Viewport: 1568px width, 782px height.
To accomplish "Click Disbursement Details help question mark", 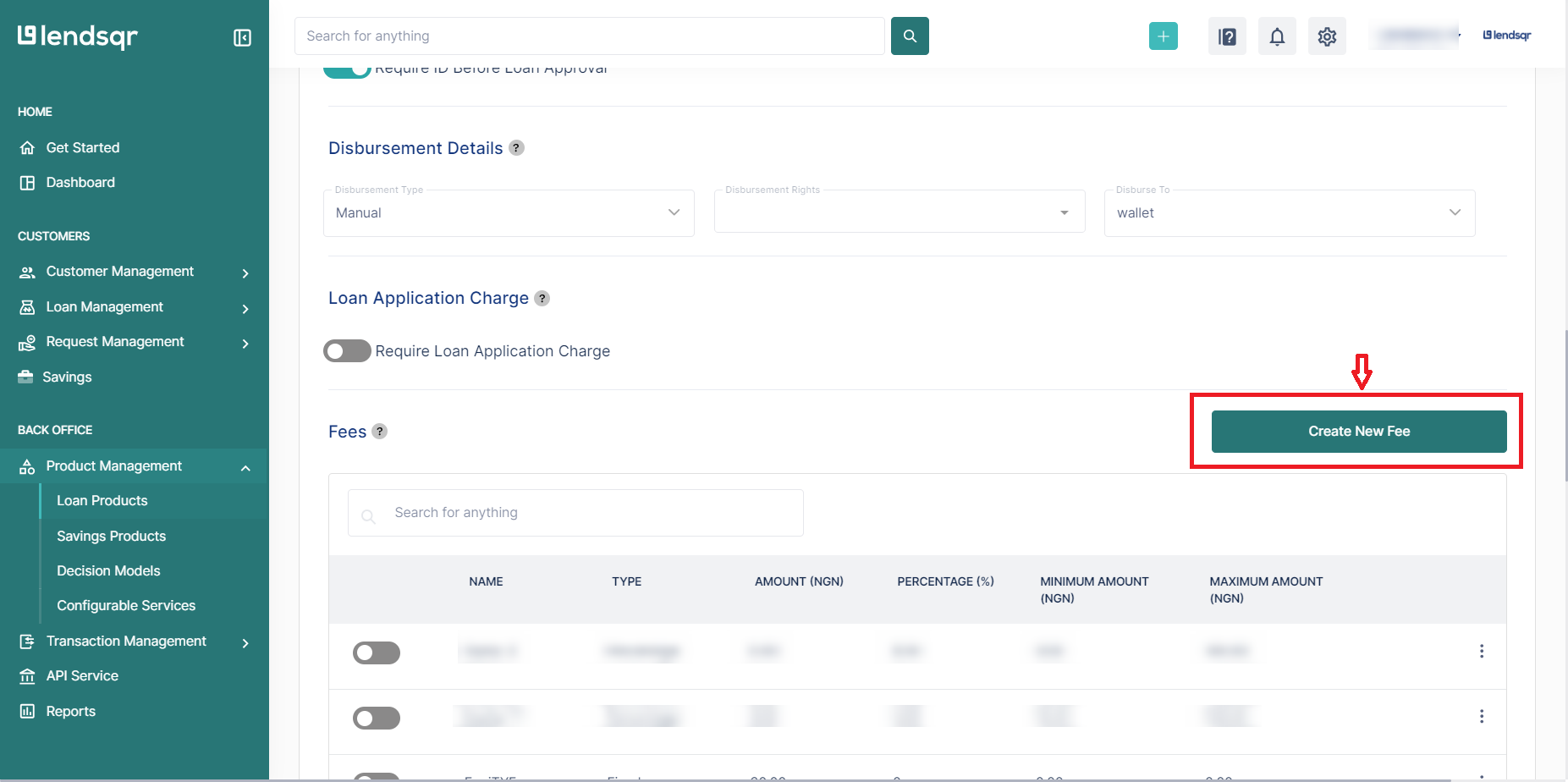I will pos(516,147).
